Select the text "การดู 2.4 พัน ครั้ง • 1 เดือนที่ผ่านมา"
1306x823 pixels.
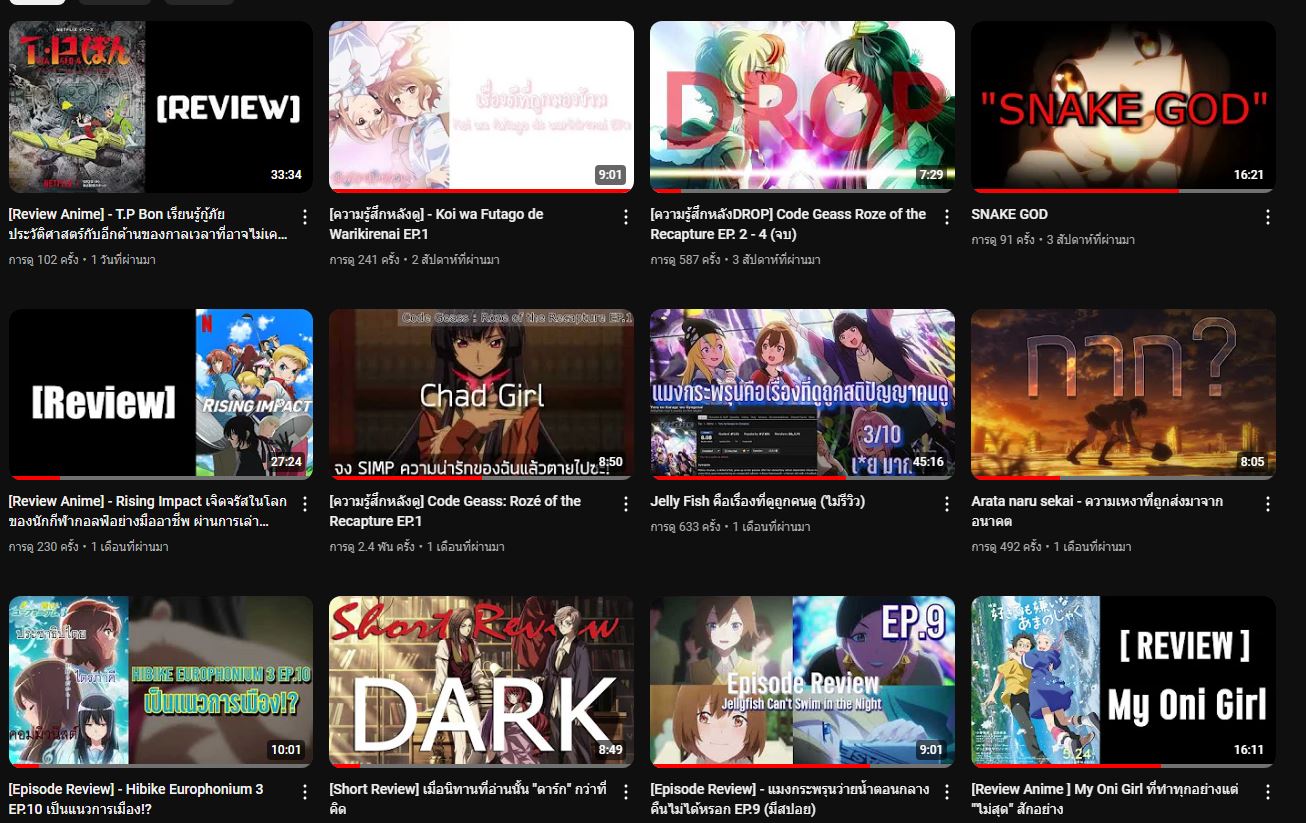[x=417, y=547]
